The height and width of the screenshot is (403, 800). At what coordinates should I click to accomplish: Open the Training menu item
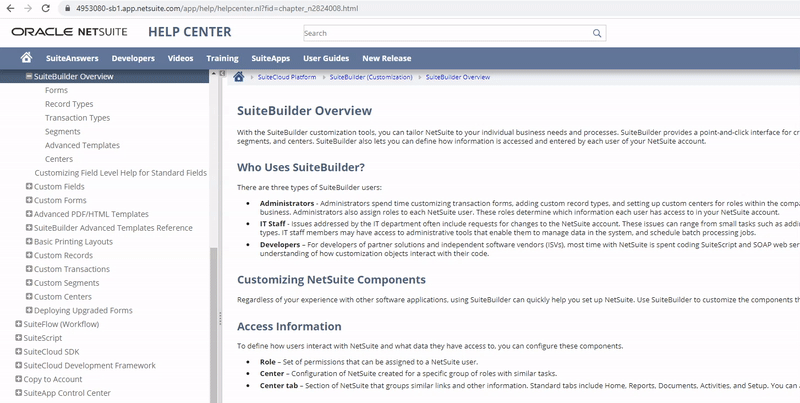[222, 58]
